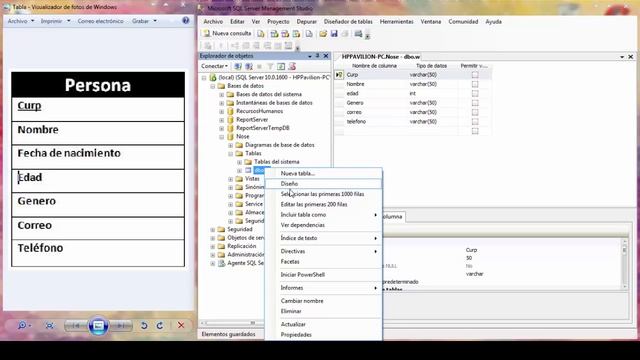Open the photo viewer help icon

tap(186, 20)
